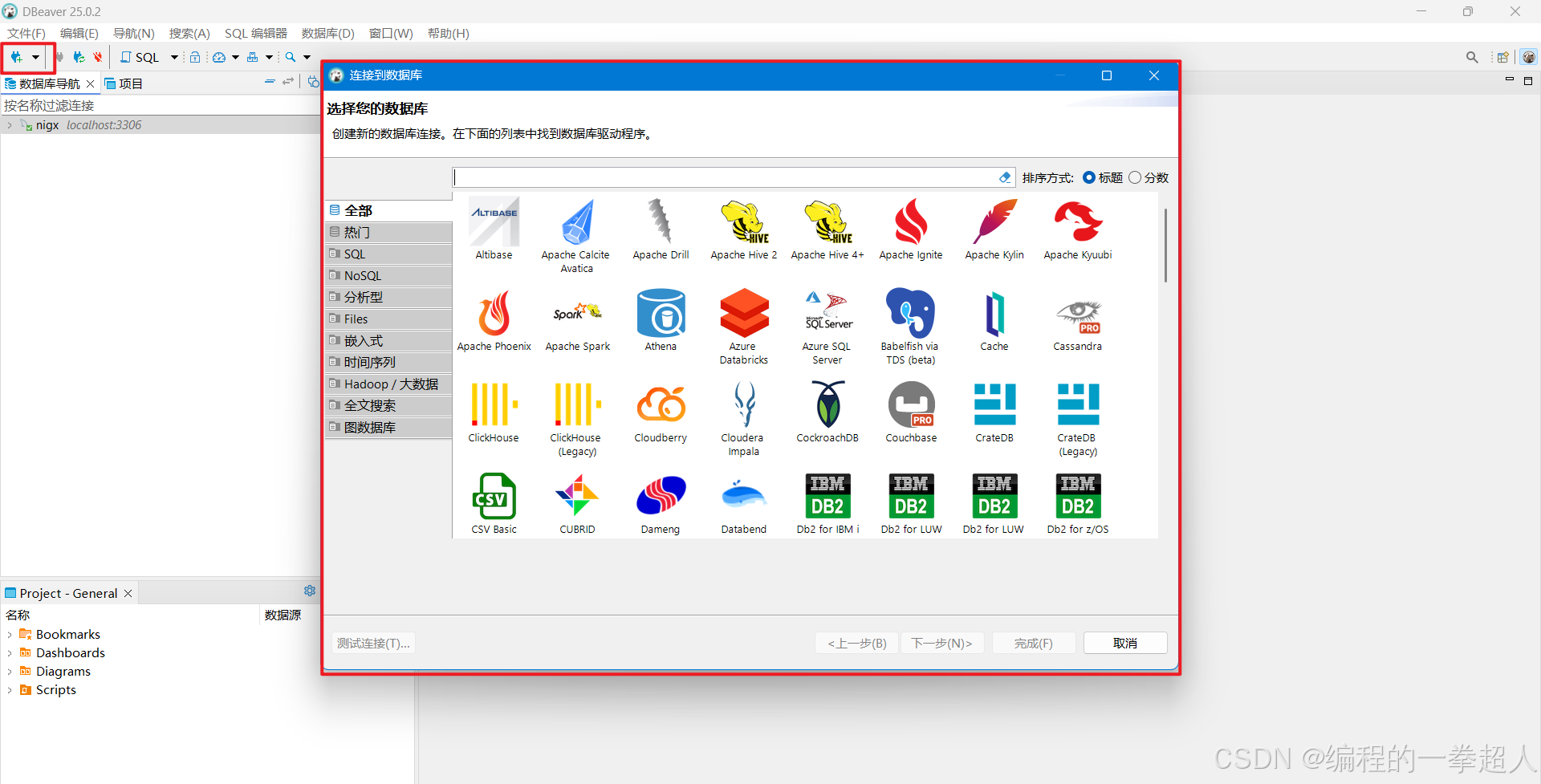Choose the ClickHouse driver icon
1541x784 pixels.
(x=494, y=404)
